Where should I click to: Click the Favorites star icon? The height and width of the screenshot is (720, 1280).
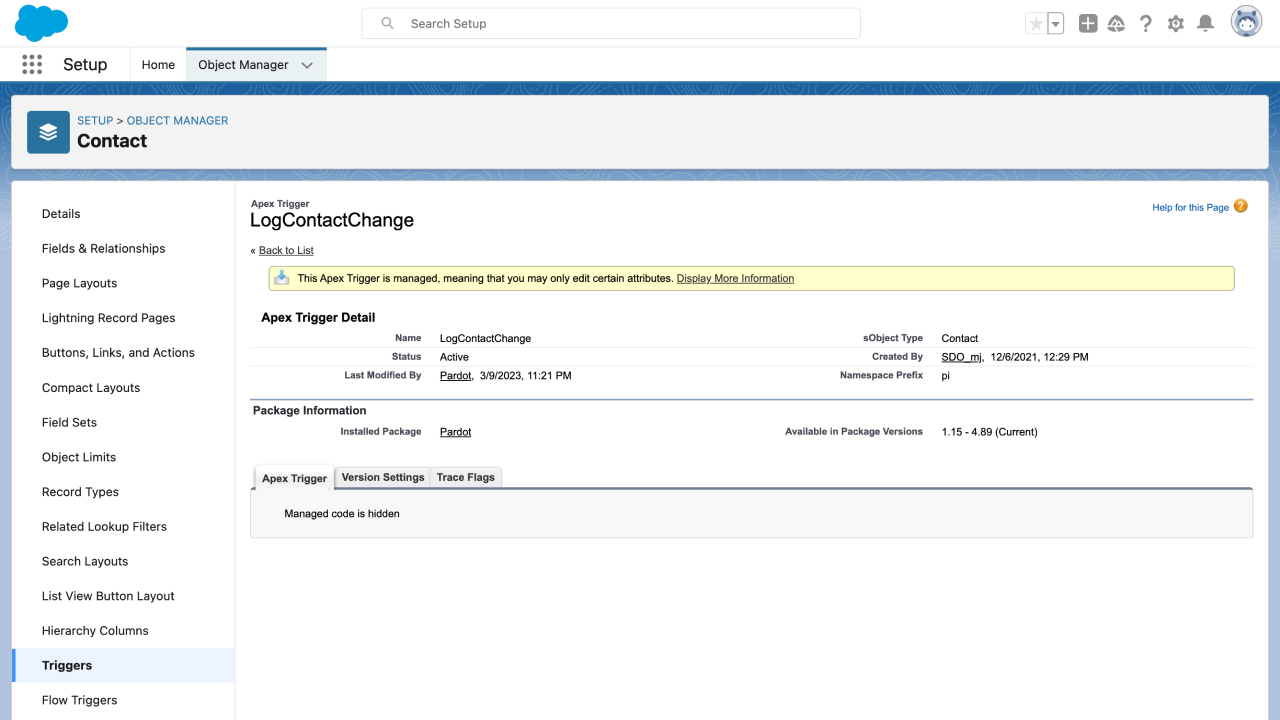1036,24
